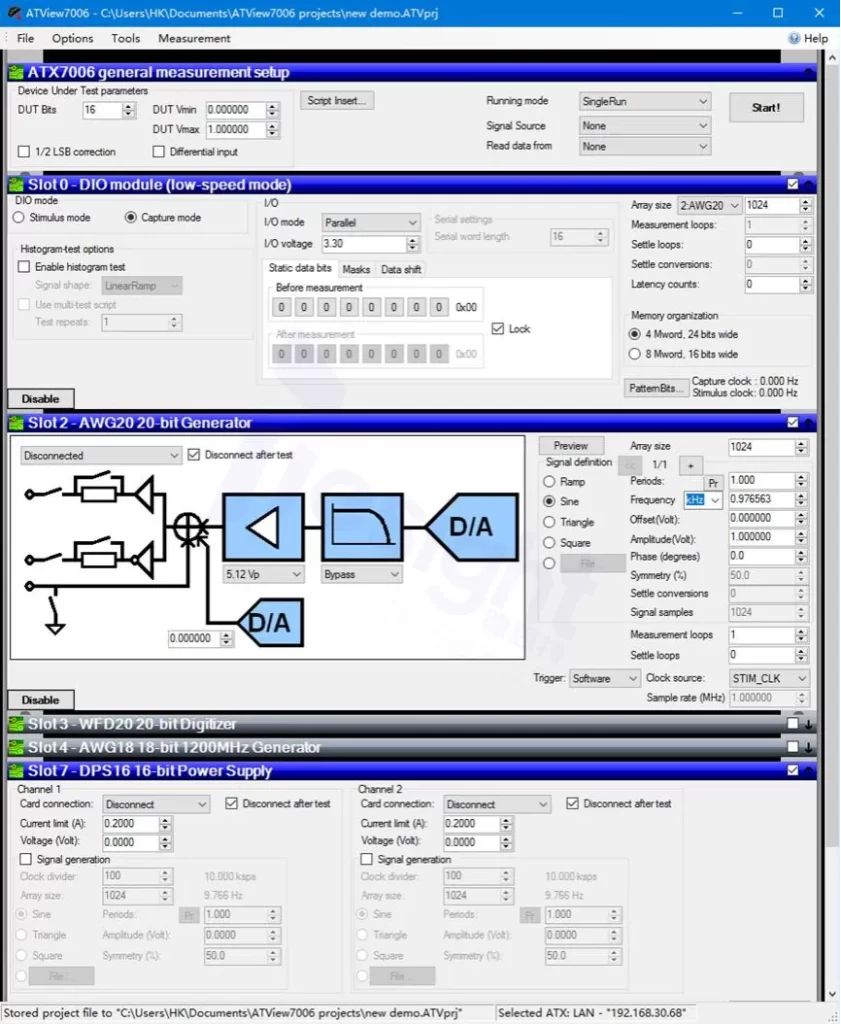Click the offset D/A converter block
The image size is (841, 1024).
coord(269,623)
